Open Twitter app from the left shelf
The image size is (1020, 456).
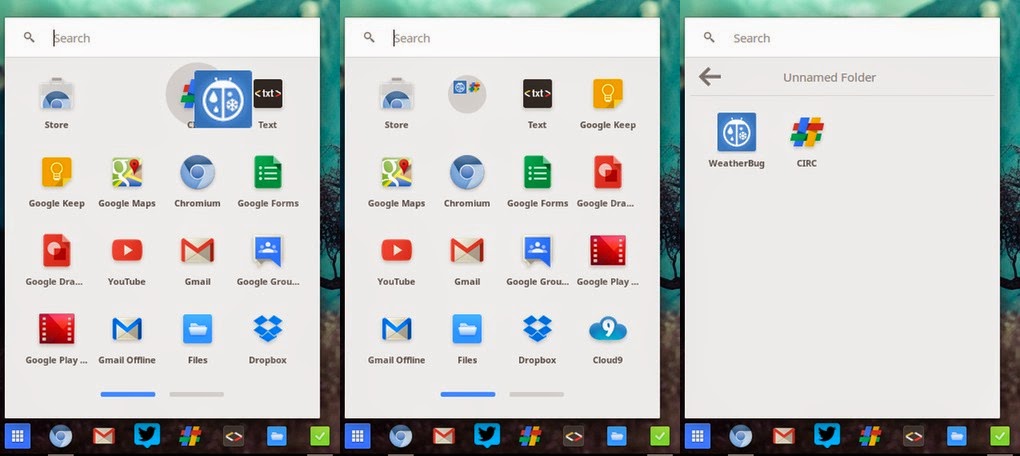[x=147, y=436]
